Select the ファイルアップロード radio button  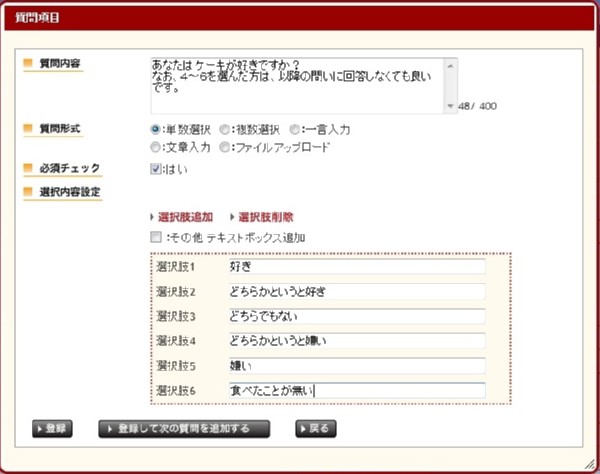tap(225, 147)
